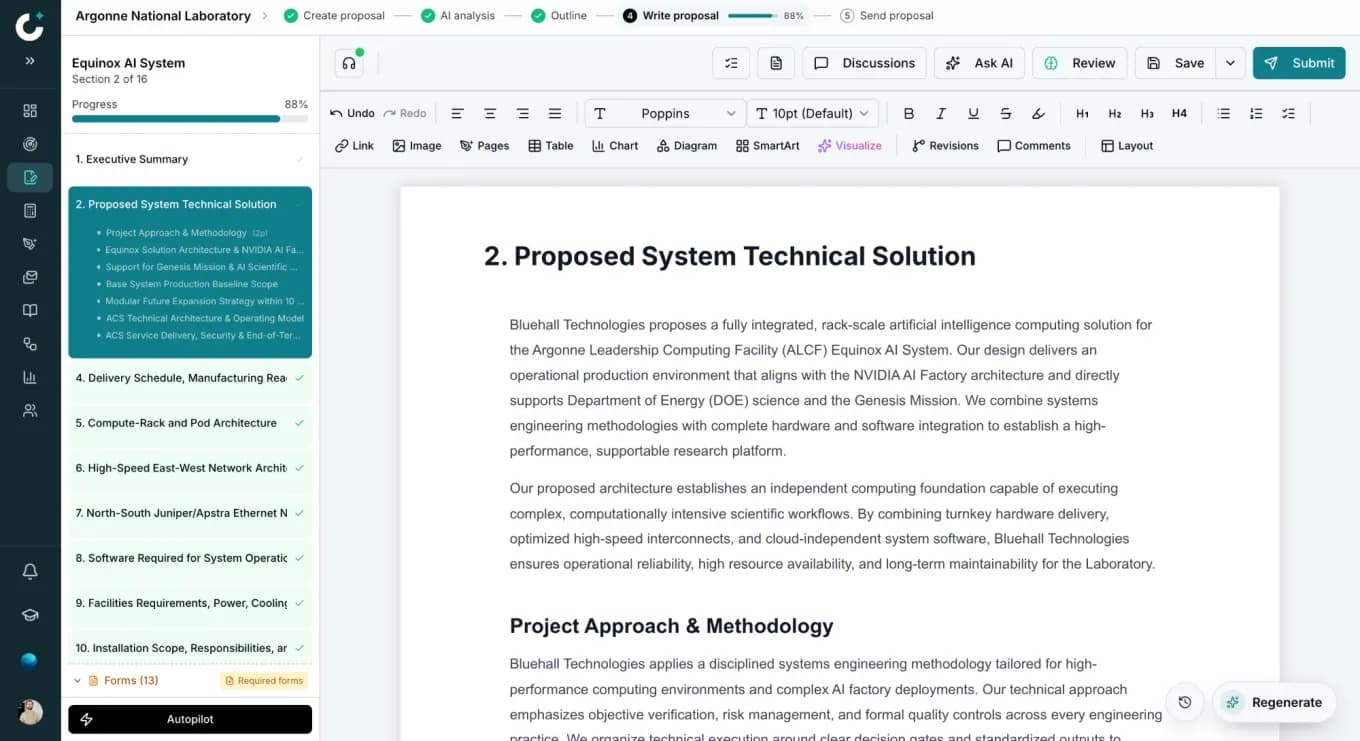Screen dimensions: 1360x741
Task: Open analytics bar chart sidebar icon
Action: pyautogui.click(x=30, y=377)
